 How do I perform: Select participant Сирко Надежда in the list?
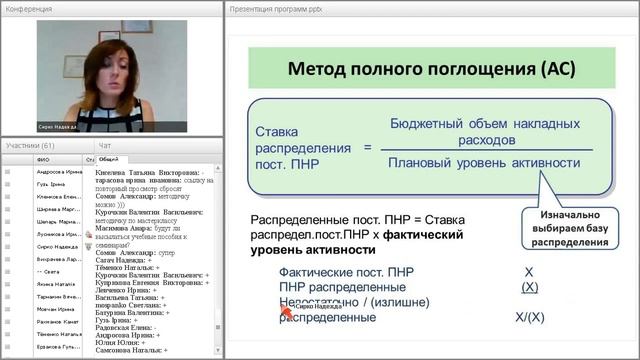click(x=57, y=247)
